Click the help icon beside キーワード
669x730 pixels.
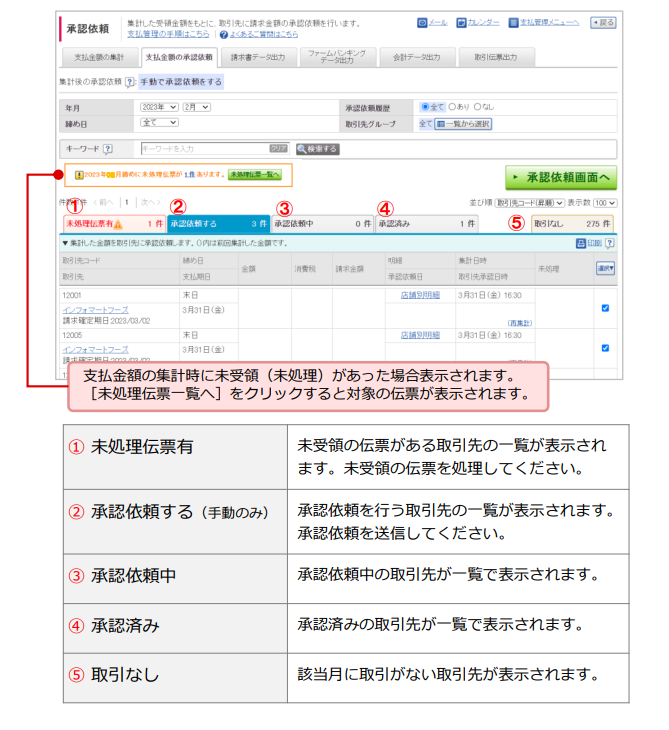(x=108, y=149)
